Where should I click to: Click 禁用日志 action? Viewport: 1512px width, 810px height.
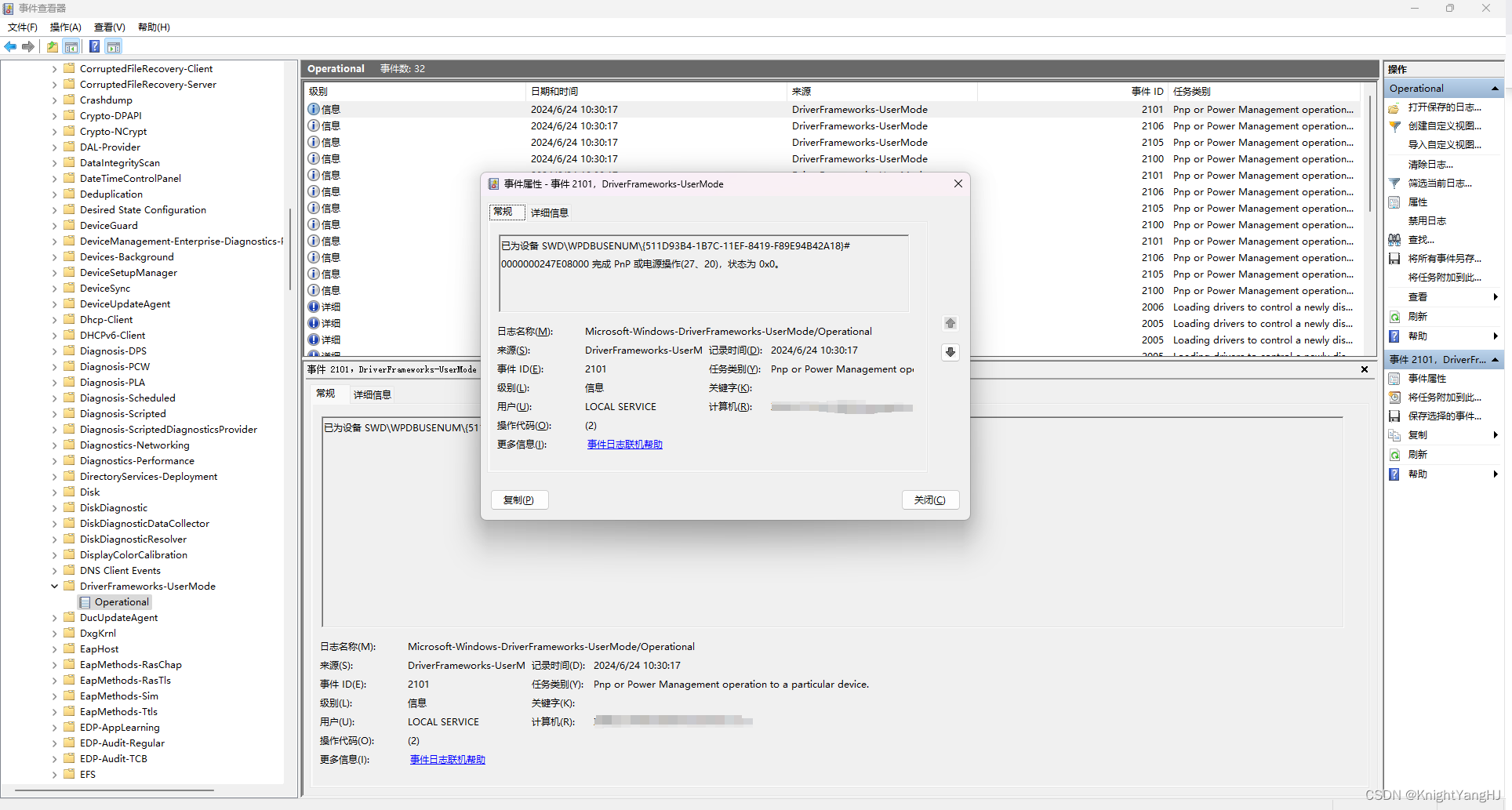pyautogui.click(x=1427, y=221)
